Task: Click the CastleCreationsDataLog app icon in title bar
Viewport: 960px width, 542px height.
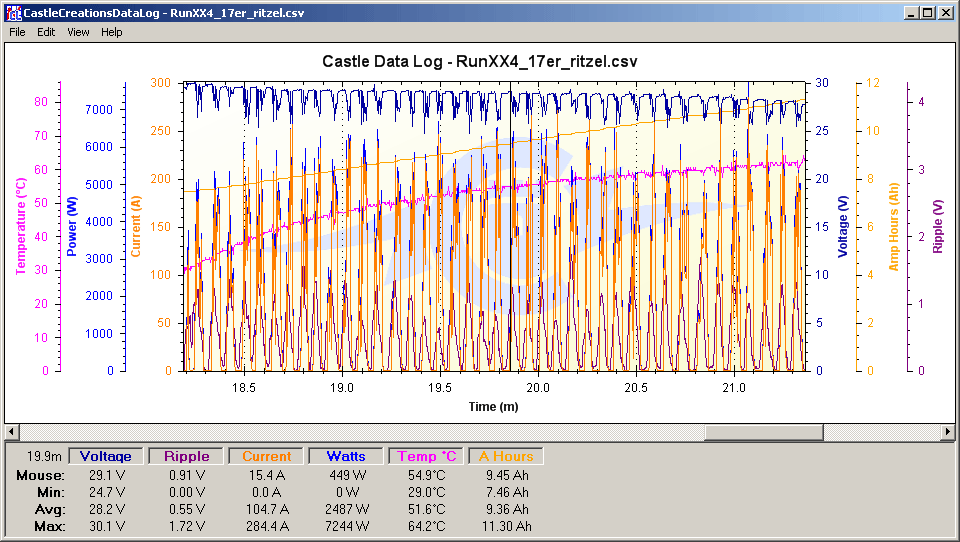Action: click(x=13, y=13)
